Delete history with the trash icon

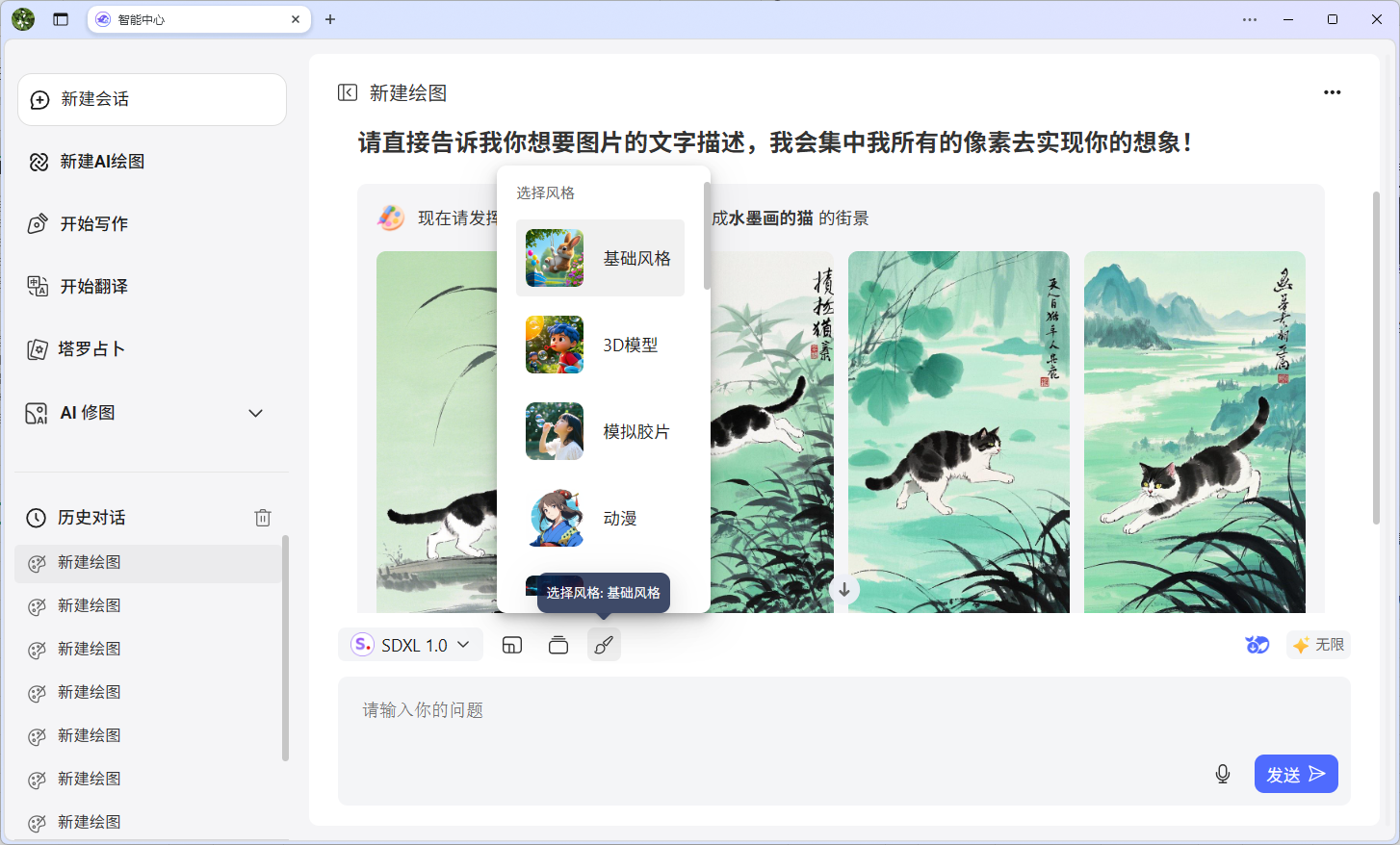263,518
